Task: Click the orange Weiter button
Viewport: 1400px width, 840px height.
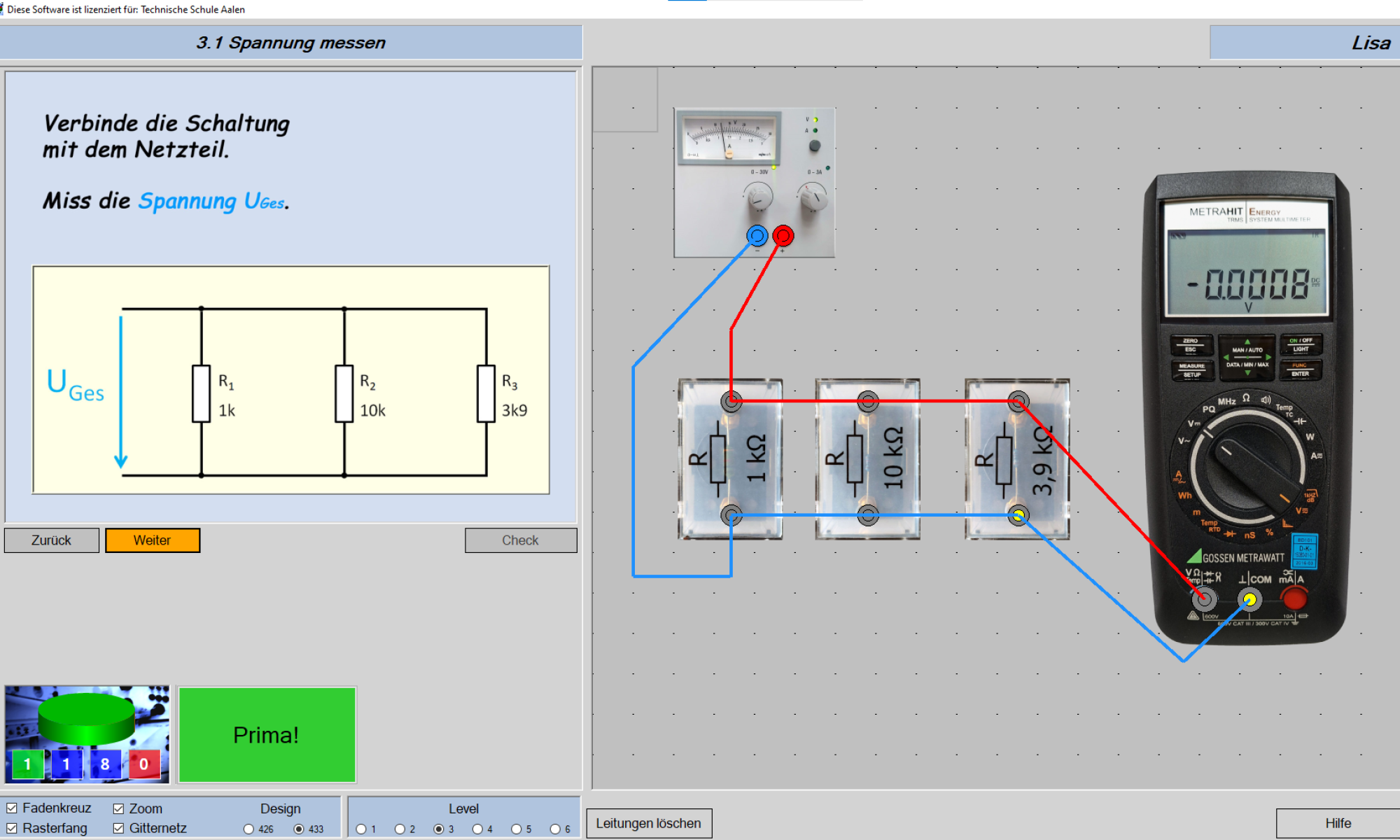Action: coord(153,540)
